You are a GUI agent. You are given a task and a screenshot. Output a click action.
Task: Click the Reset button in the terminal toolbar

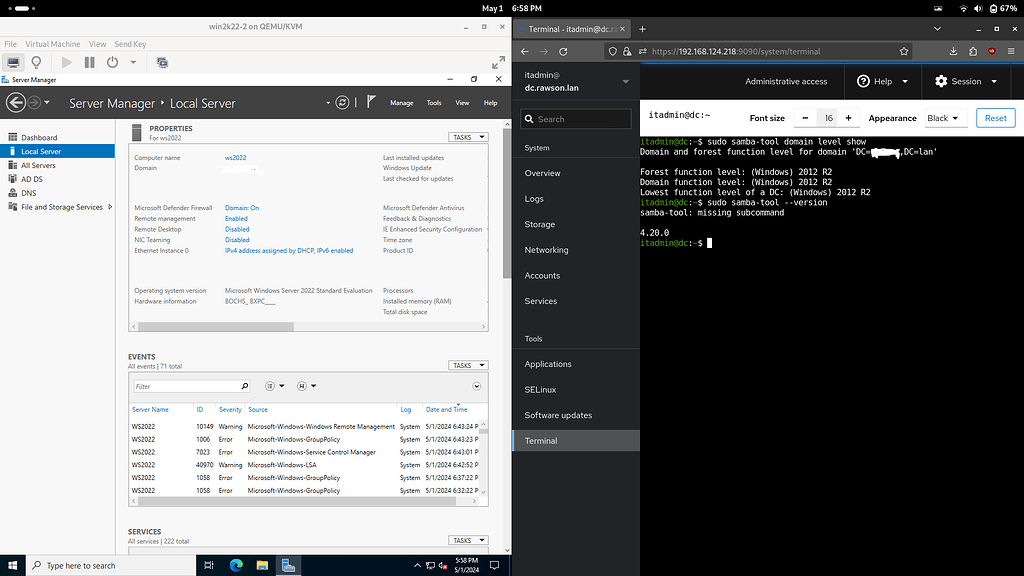point(995,117)
